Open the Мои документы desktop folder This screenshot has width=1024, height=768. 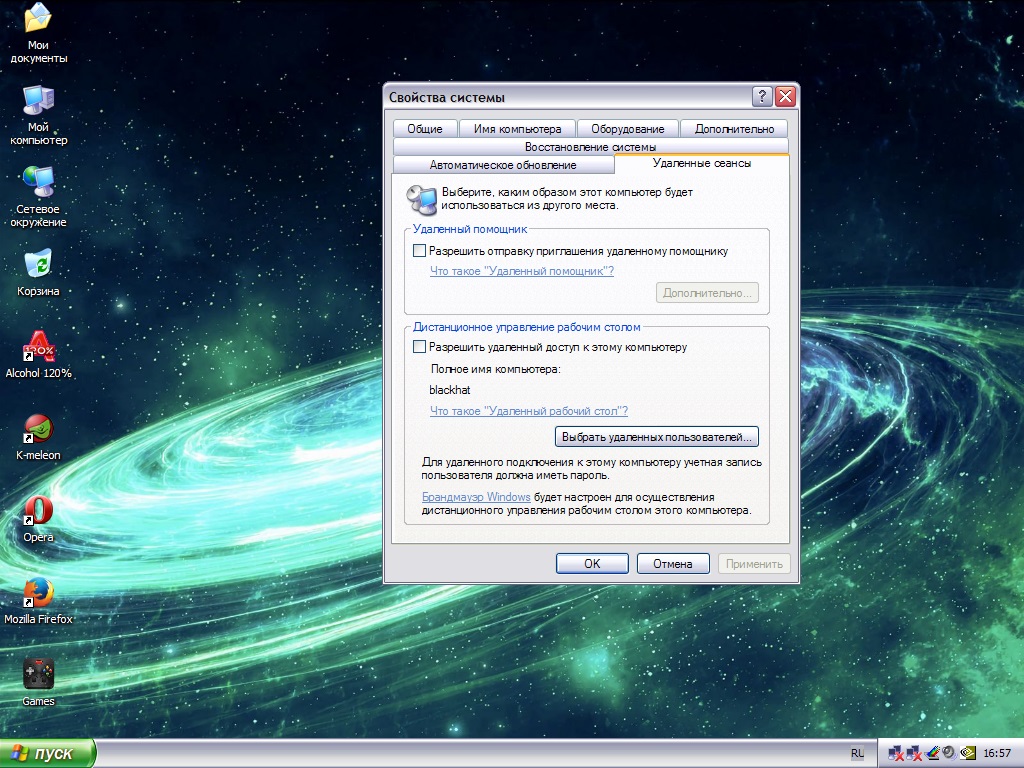pyautogui.click(x=38, y=18)
